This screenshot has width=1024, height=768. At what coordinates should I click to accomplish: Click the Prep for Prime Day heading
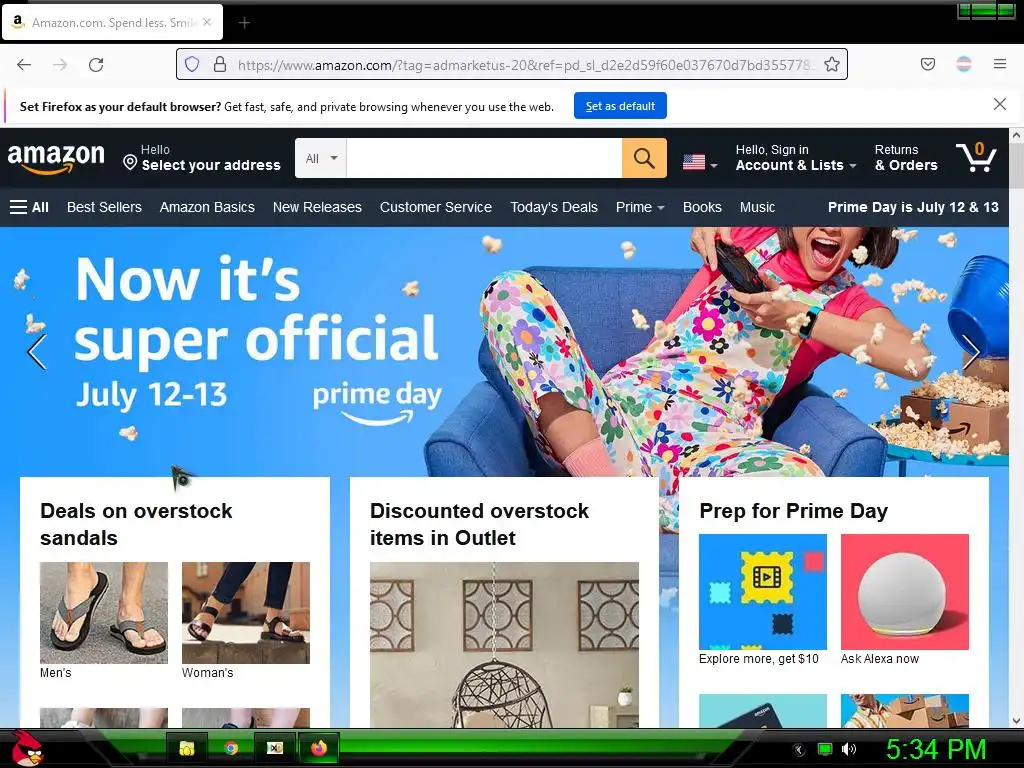[x=793, y=511]
